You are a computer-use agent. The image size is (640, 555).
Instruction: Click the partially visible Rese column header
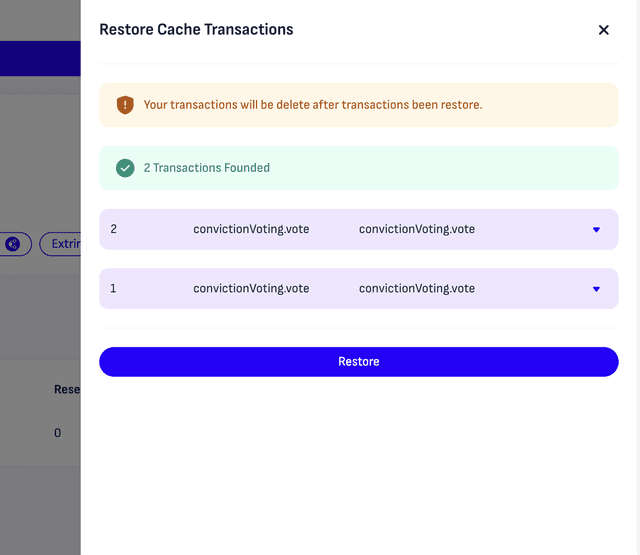66,389
